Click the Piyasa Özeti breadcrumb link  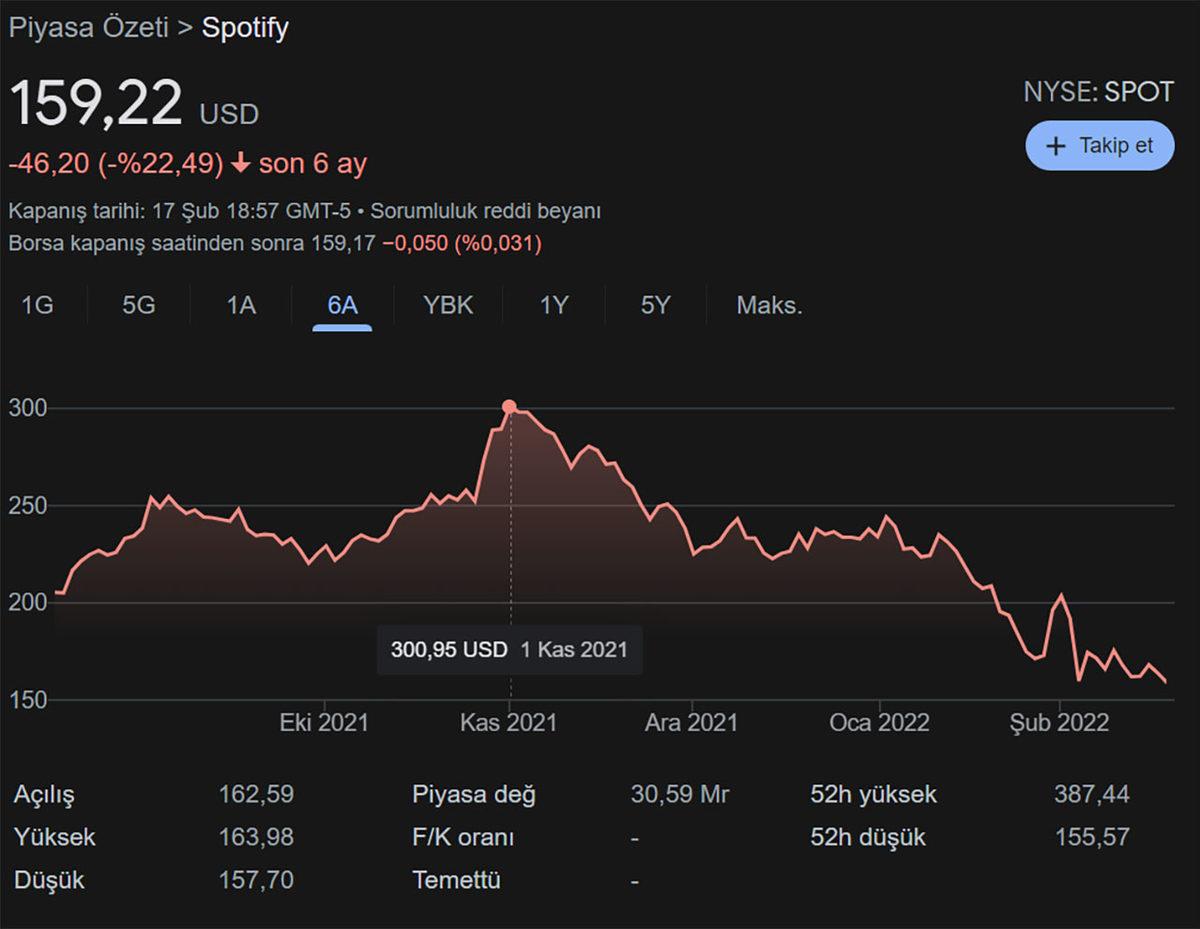tap(88, 28)
